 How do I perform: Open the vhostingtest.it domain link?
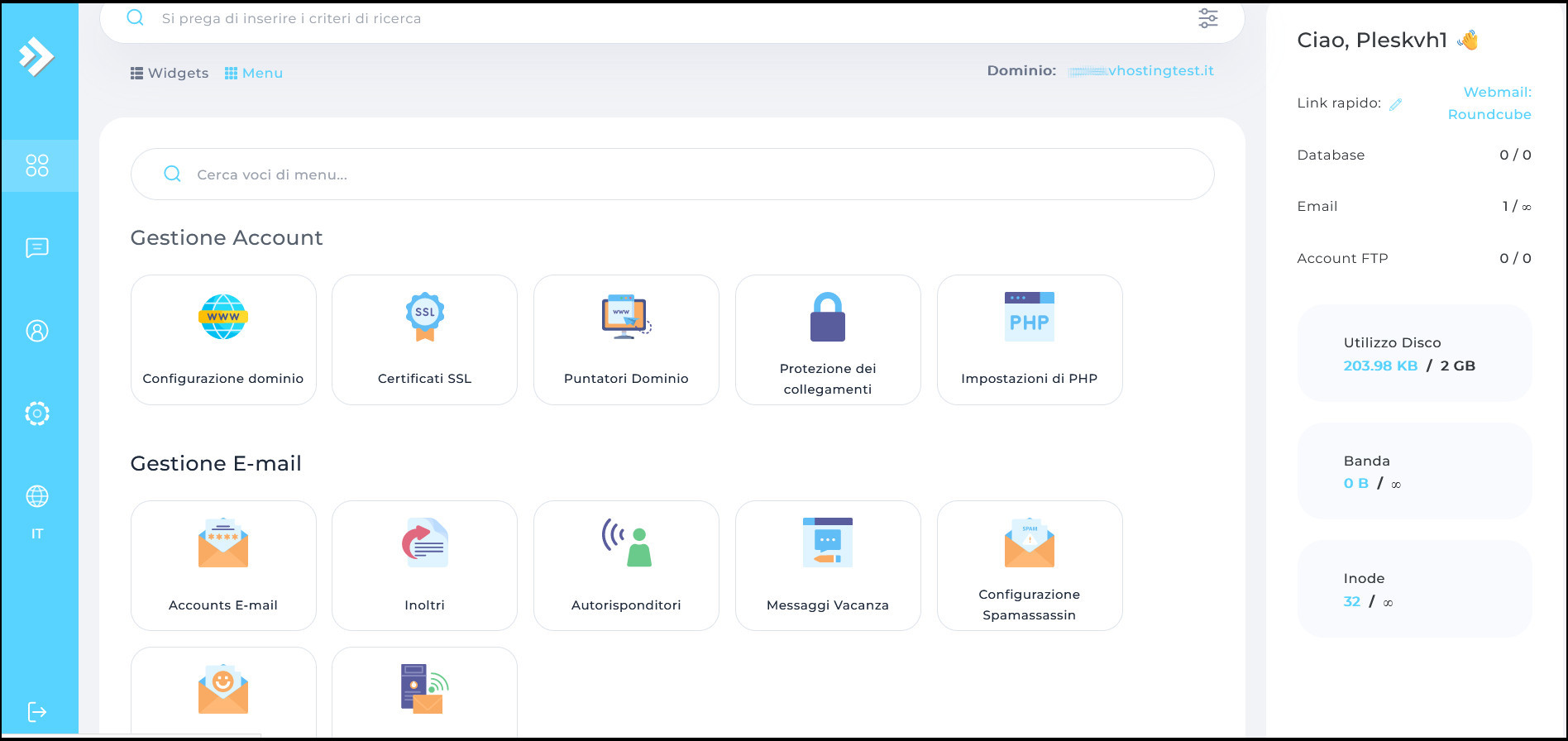1141,71
